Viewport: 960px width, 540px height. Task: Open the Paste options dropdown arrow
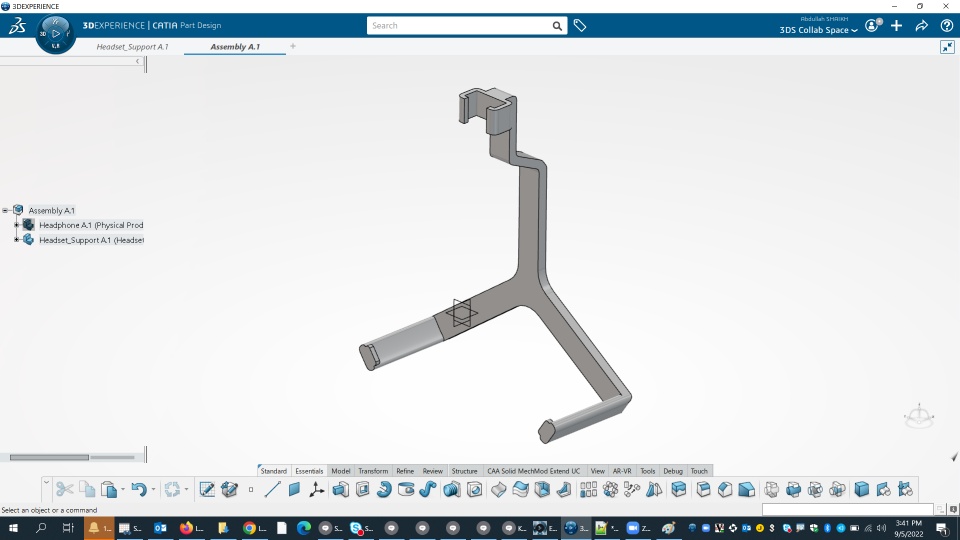pyautogui.click(x=123, y=489)
